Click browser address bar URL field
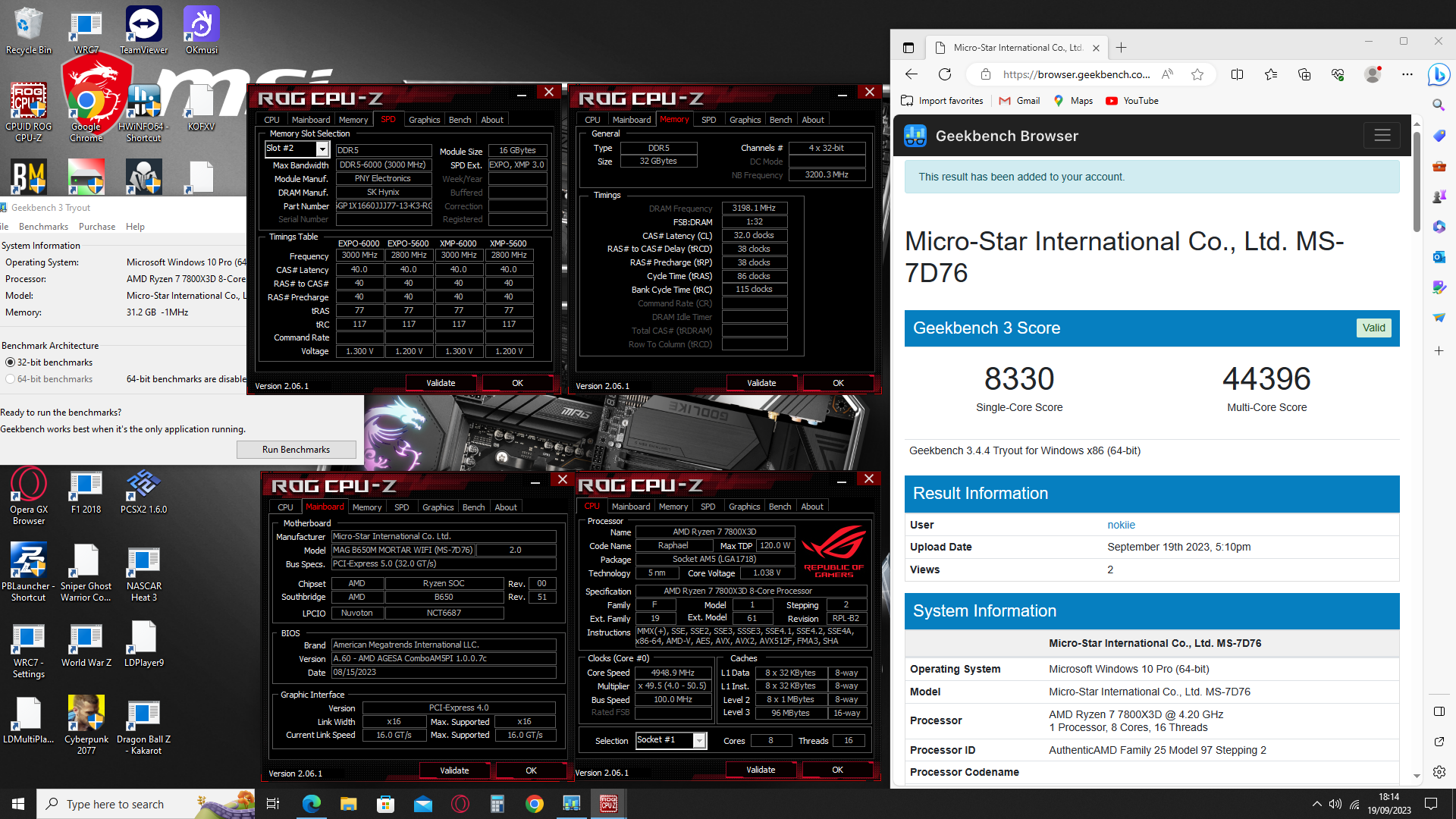The width and height of the screenshot is (1456, 819). [1076, 74]
